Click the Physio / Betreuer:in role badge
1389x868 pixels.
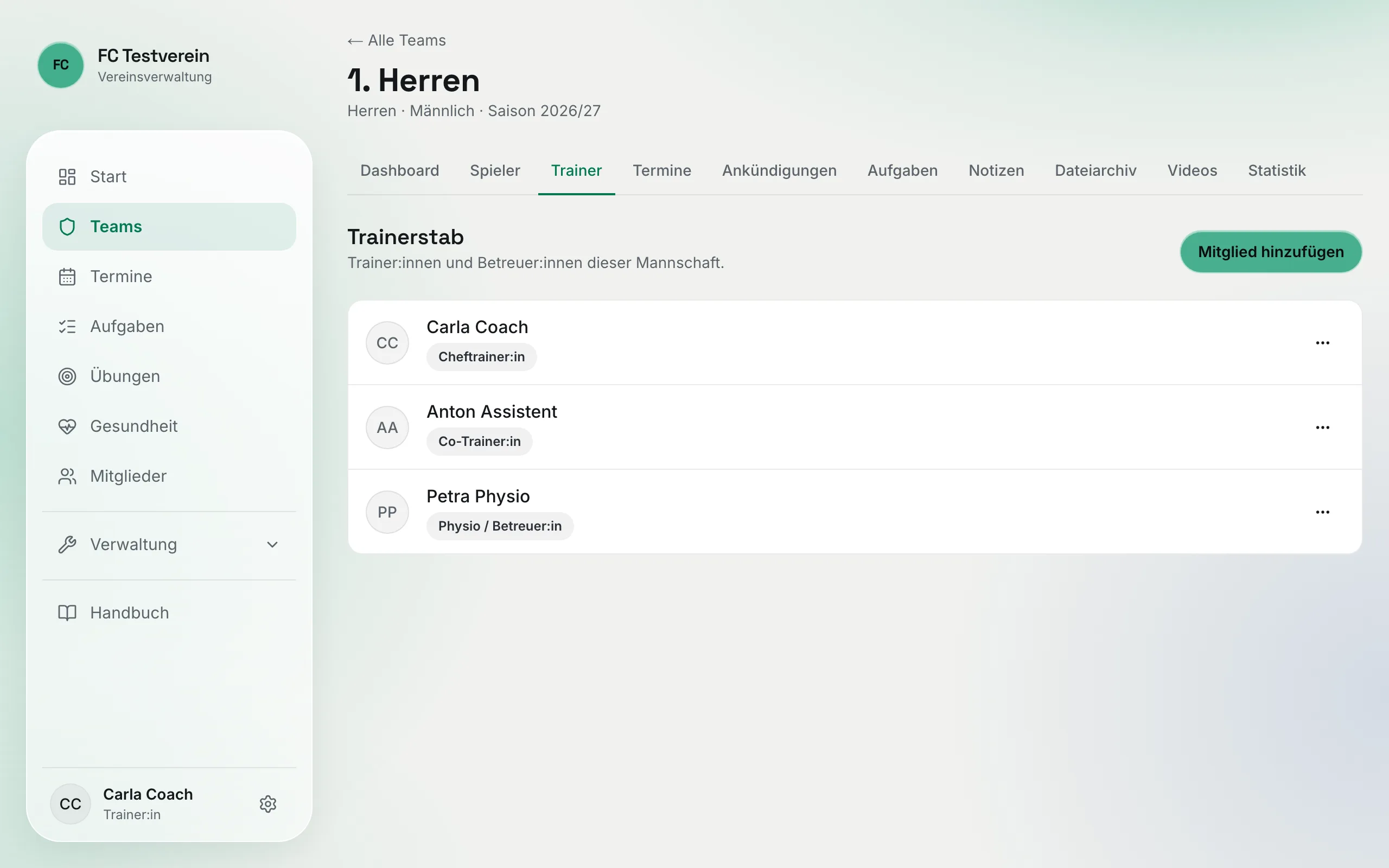500,526
